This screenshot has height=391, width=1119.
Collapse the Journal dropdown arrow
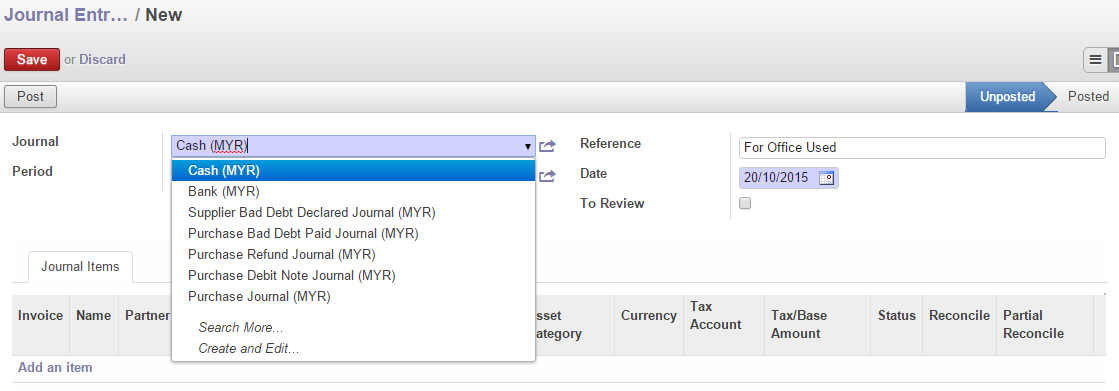point(527,146)
